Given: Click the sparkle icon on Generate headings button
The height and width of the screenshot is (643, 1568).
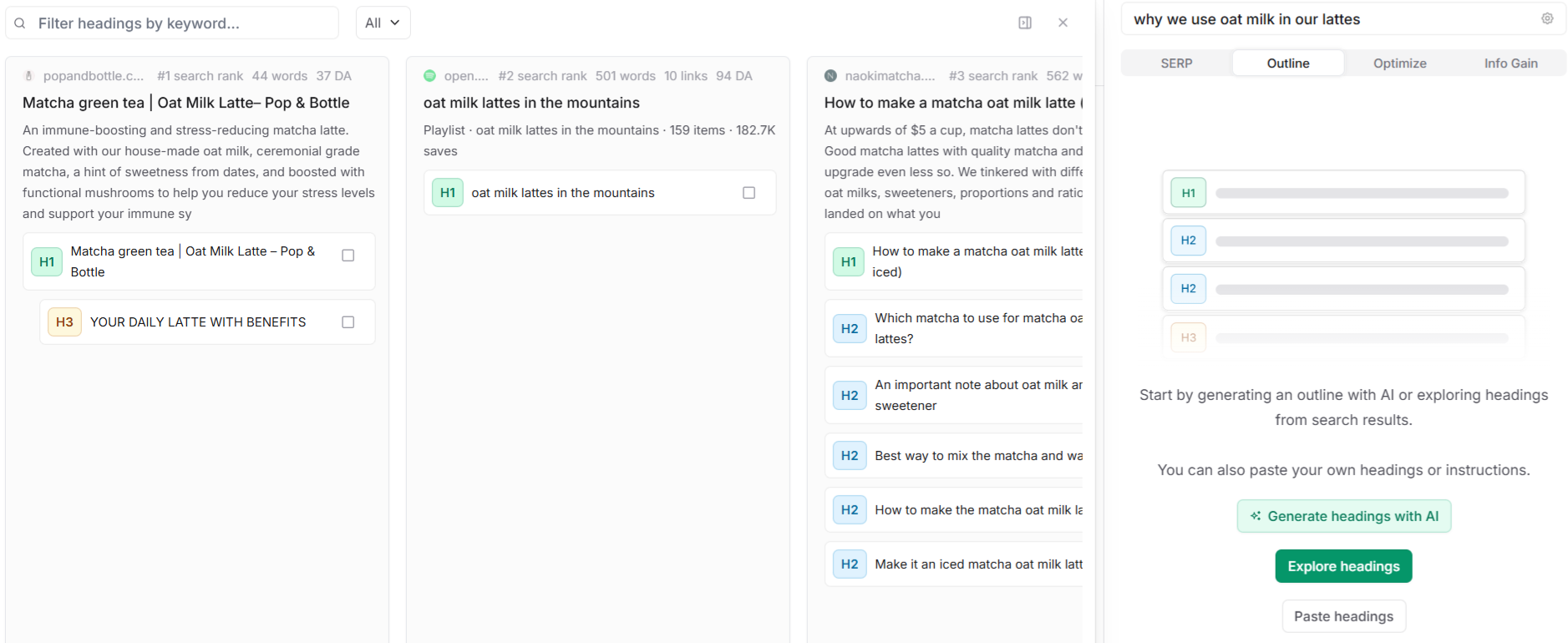Looking at the screenshot, I should (1255, 516).
